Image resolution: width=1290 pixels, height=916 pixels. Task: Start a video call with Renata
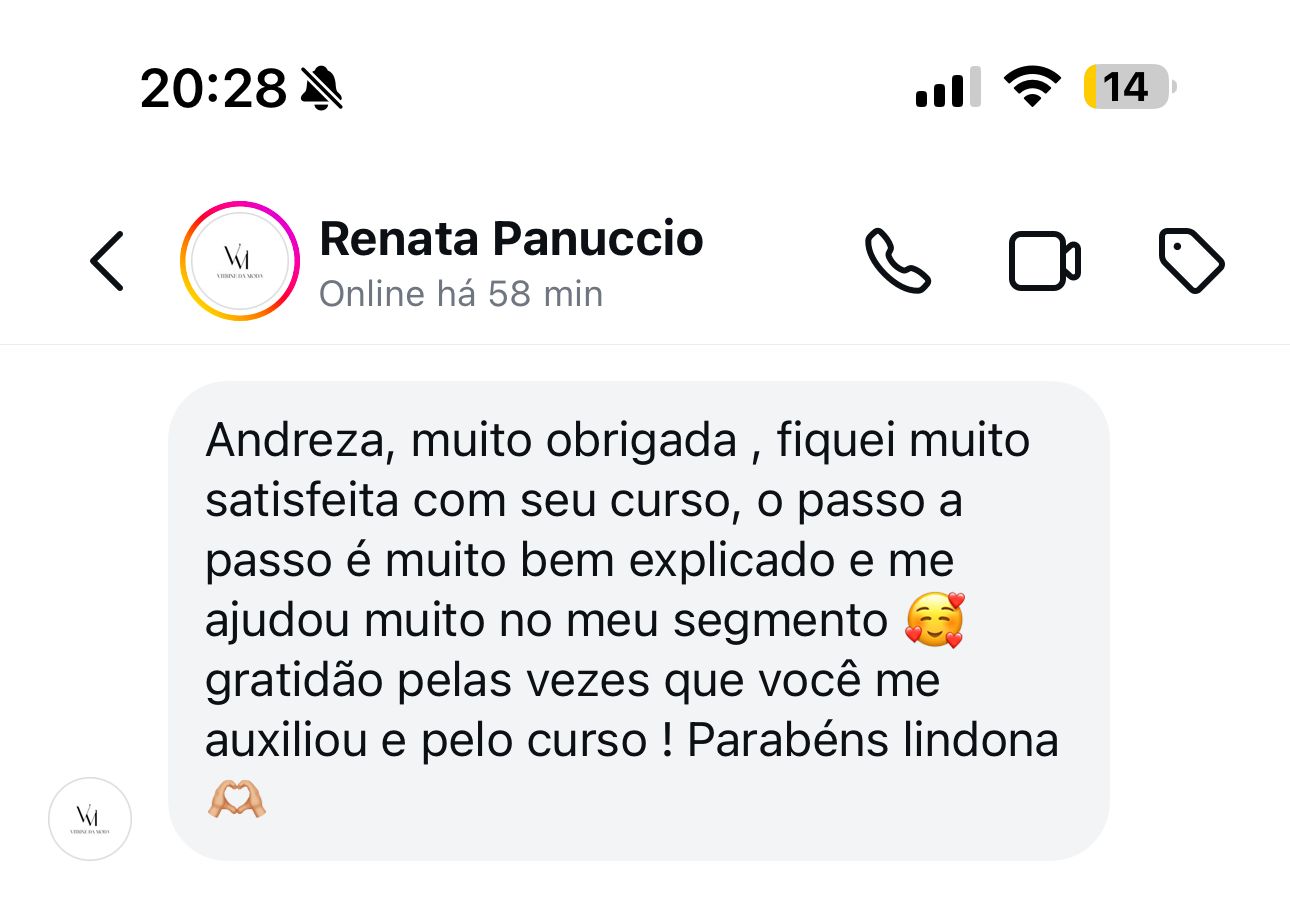coord(1044,262)
